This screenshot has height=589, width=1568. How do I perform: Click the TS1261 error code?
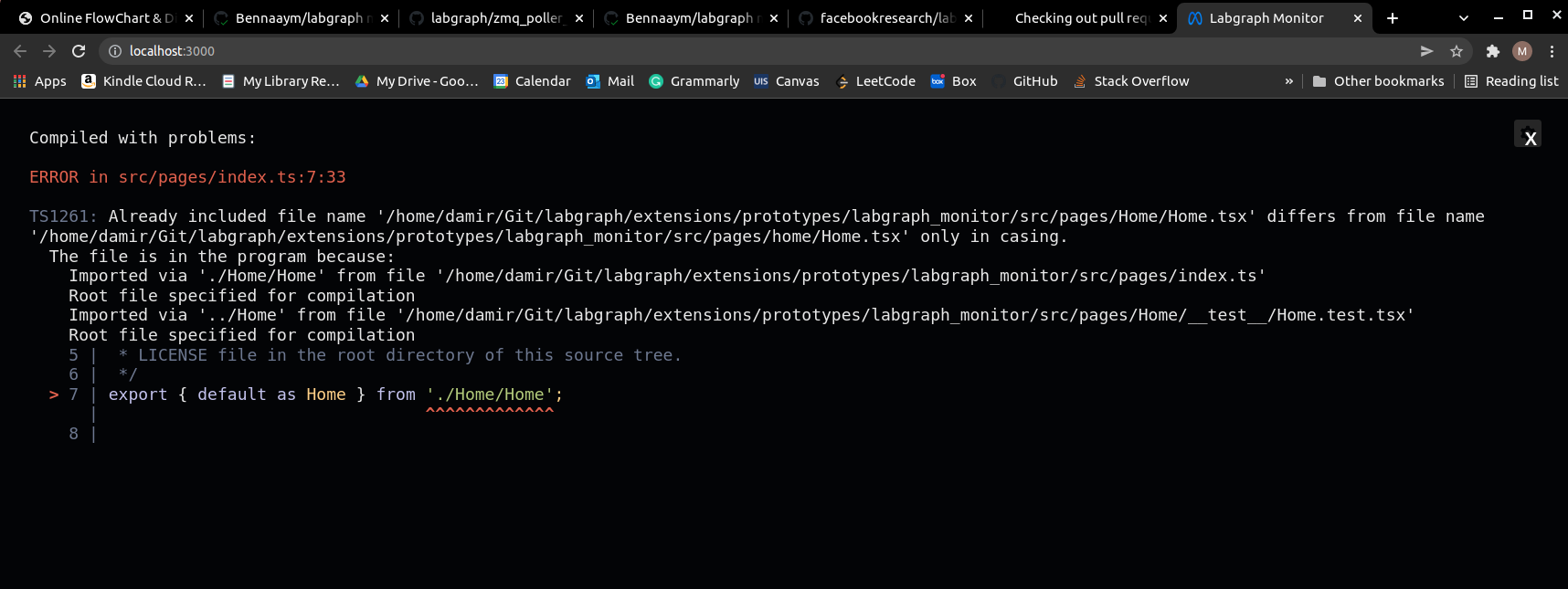63,216
